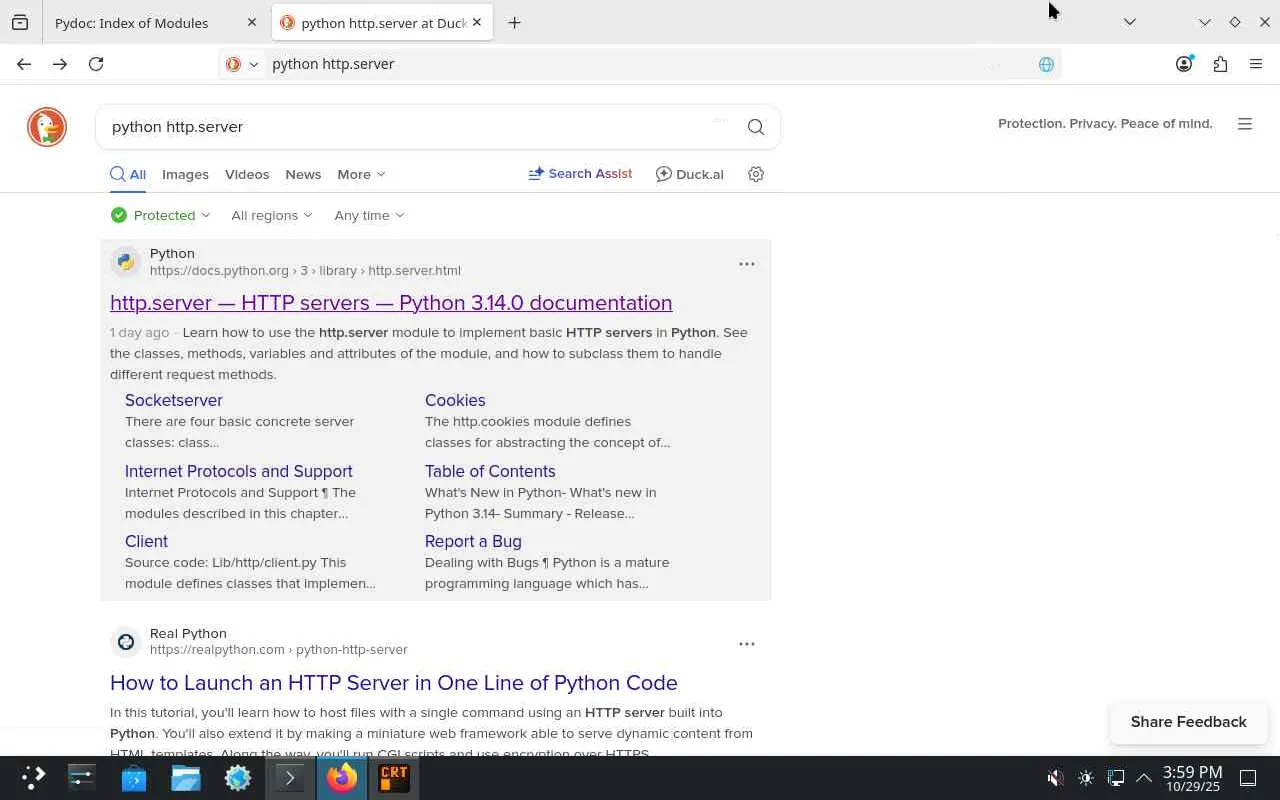Click the DuckDuckGo duck logo
The height and width of the screenshot is (800, 1280).
click(x=47, y=127)
